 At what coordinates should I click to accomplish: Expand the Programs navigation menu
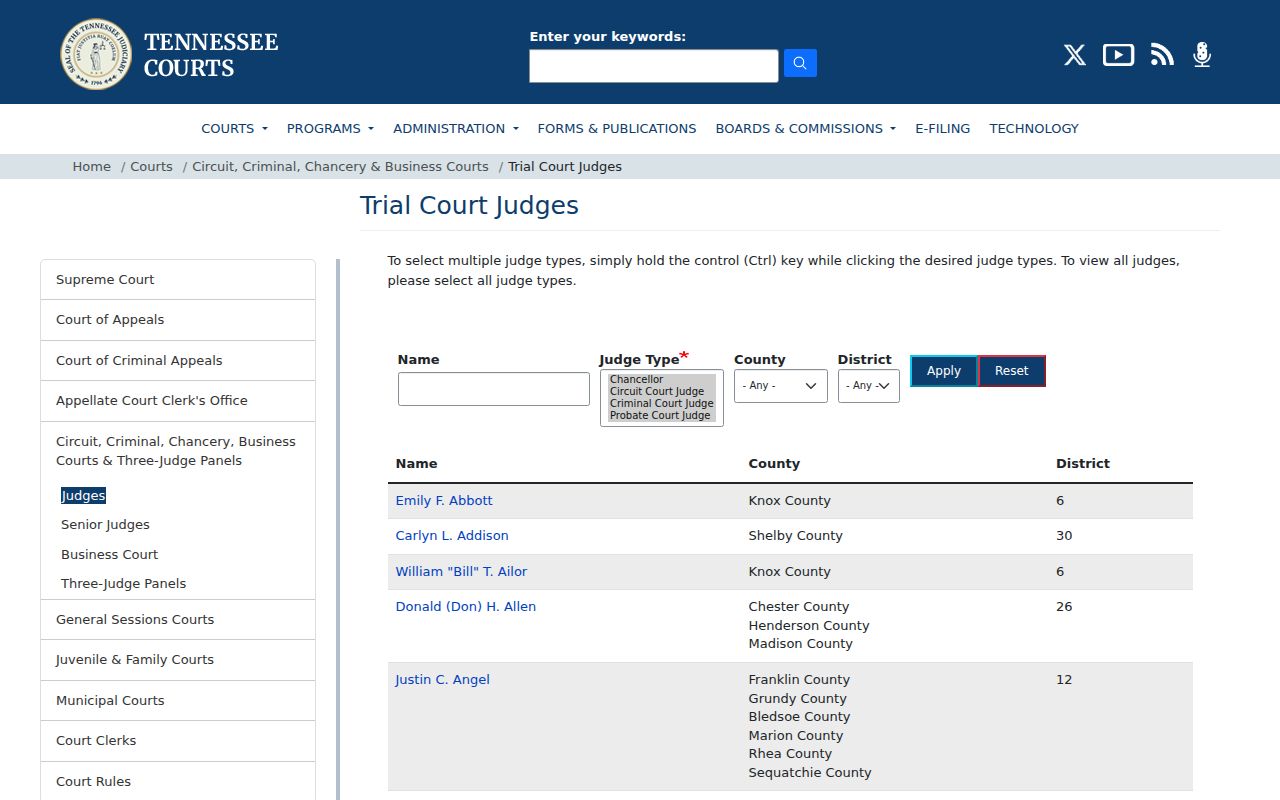pos(330,128)
